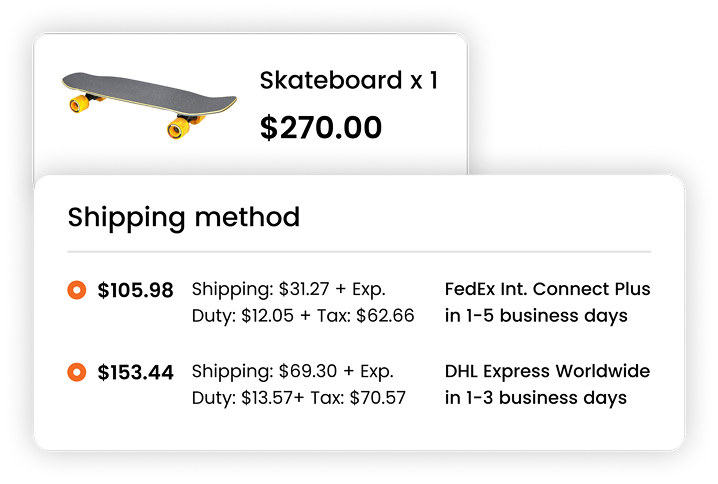Click the "Shipping method" heading
This screenshot has height=484, width=718.
click(x=183, y=217)
